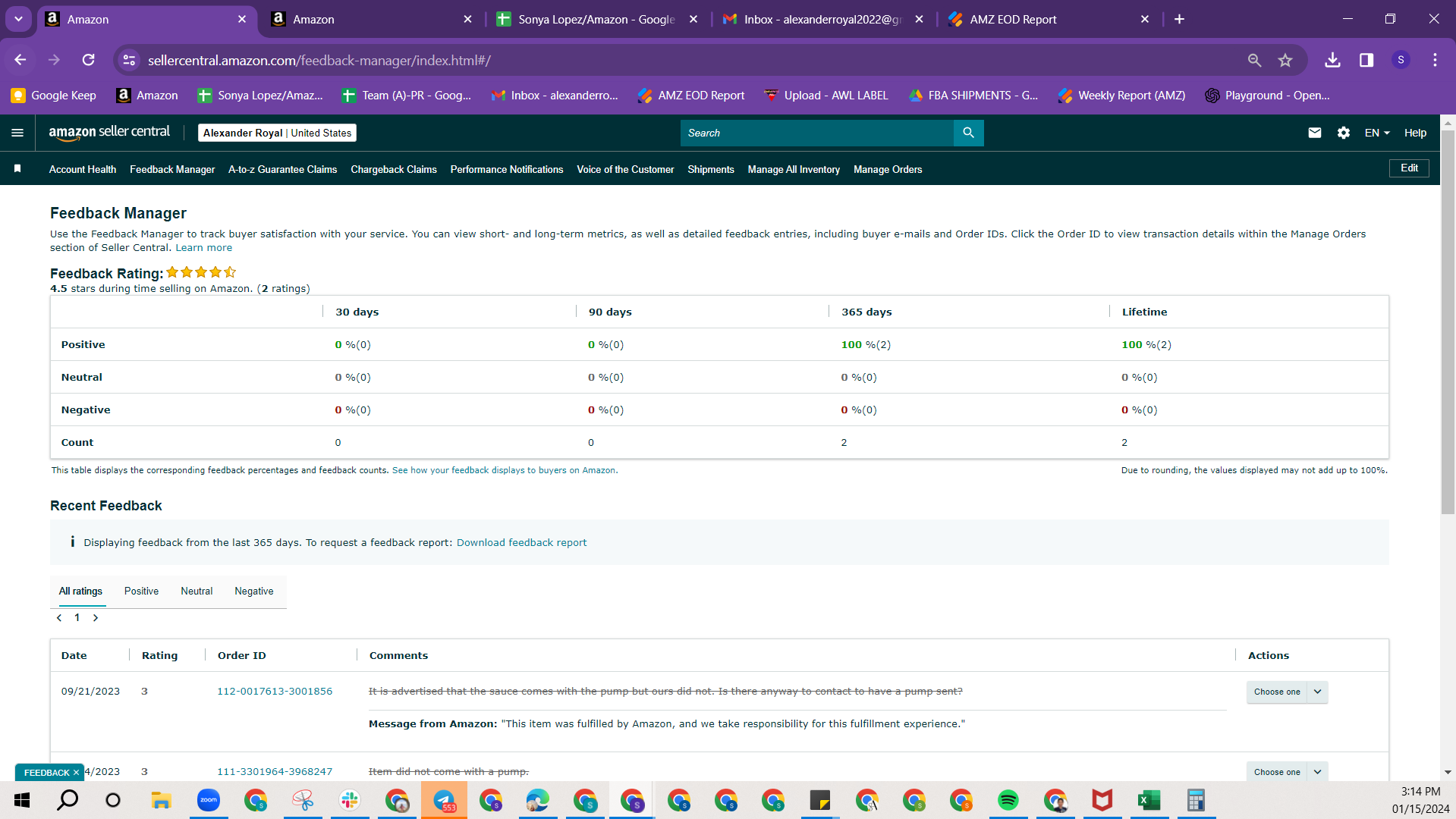Open FBA SHIPMENTS bookmark
This screenshot has height=819, width=1456.
pos(973,95)
